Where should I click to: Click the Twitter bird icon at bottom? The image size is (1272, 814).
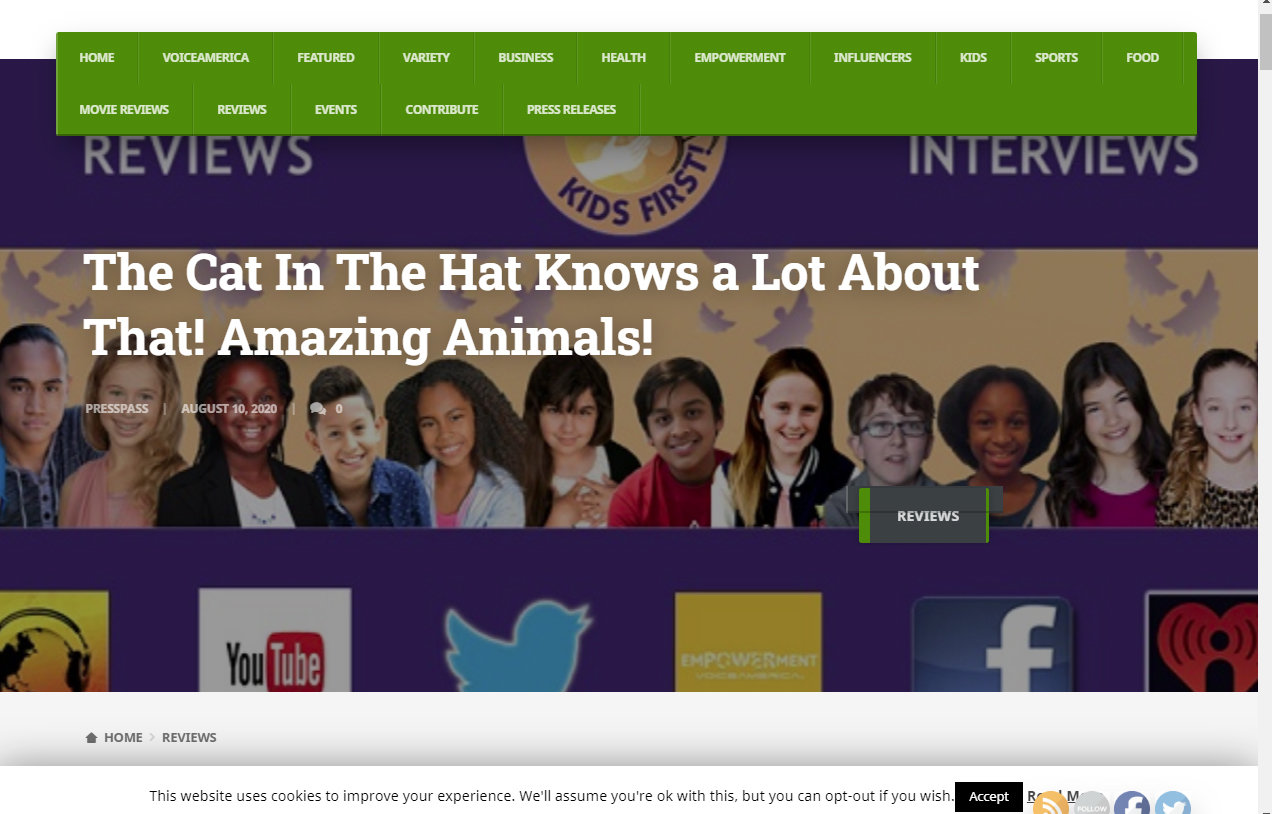(1173, 803)
